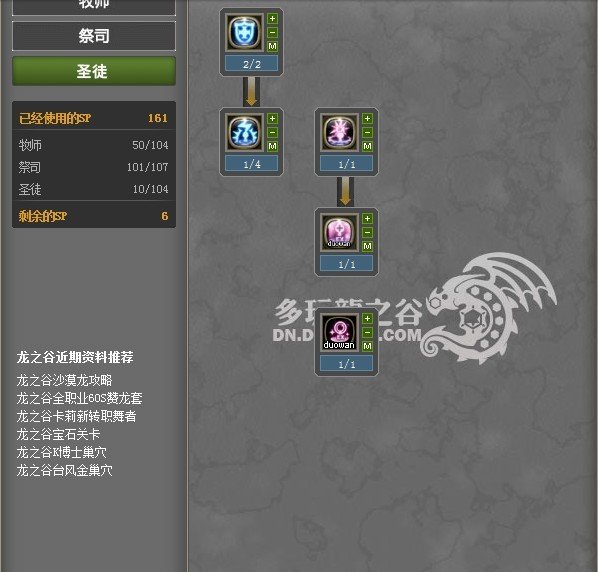Open the 龙之谷卡莉新转职舞者 link
598x572 pixels.
click(76, 416)
